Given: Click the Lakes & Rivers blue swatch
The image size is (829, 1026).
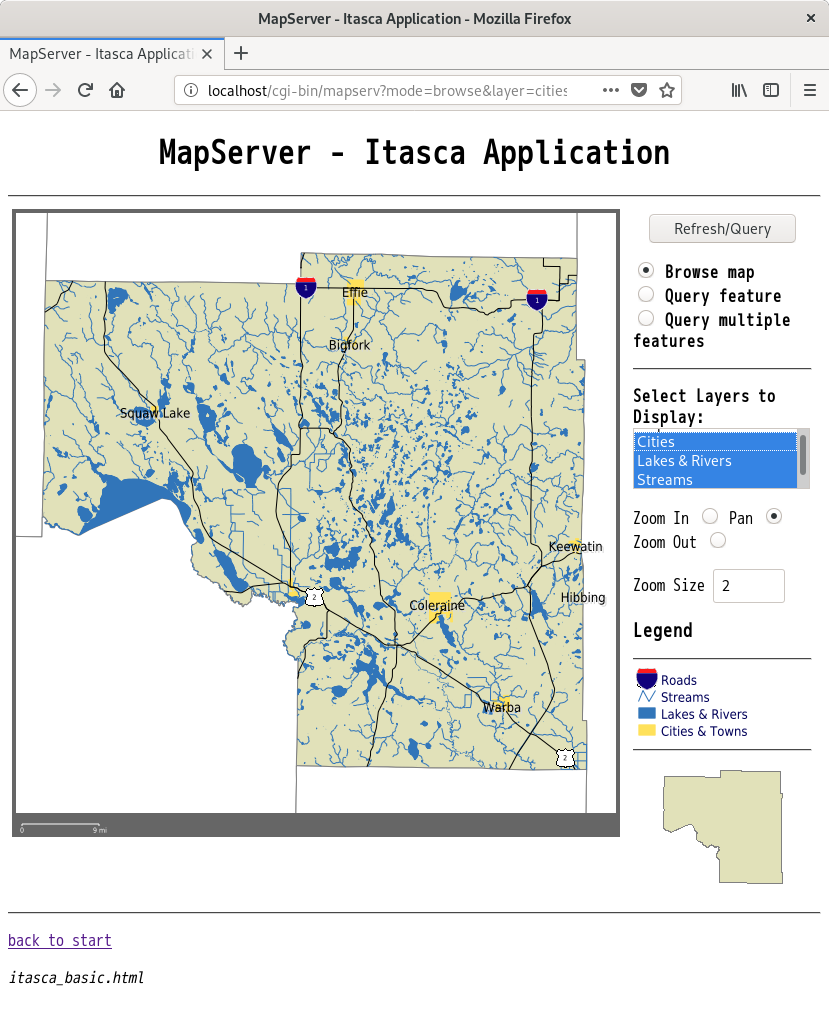Looking at the screenshot, I should click(x=646, y=713).
